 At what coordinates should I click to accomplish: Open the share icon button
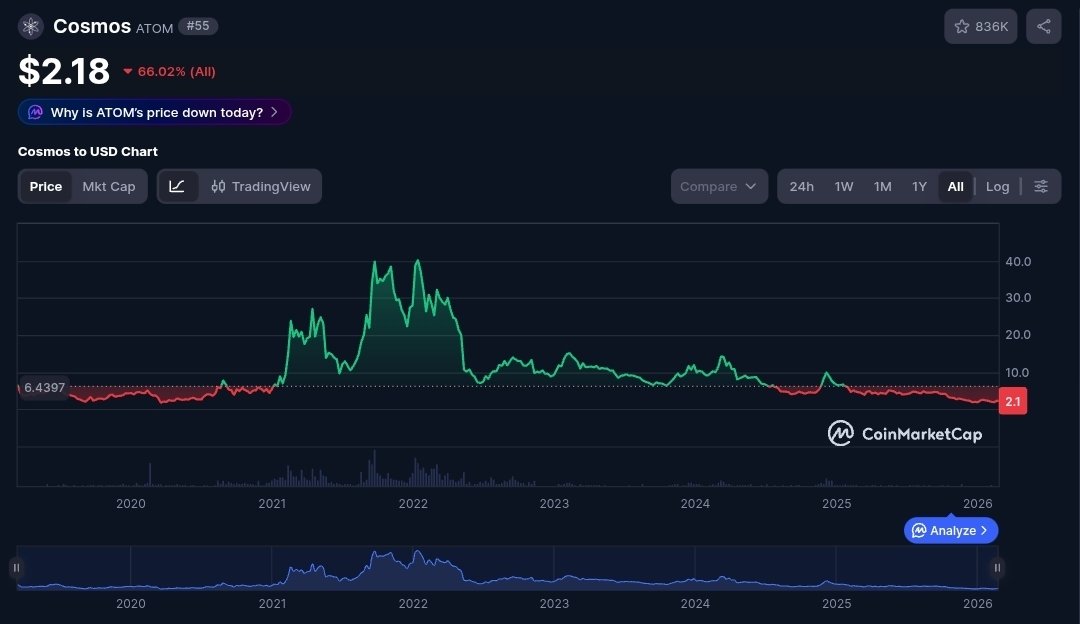[x=1043, y=27]
